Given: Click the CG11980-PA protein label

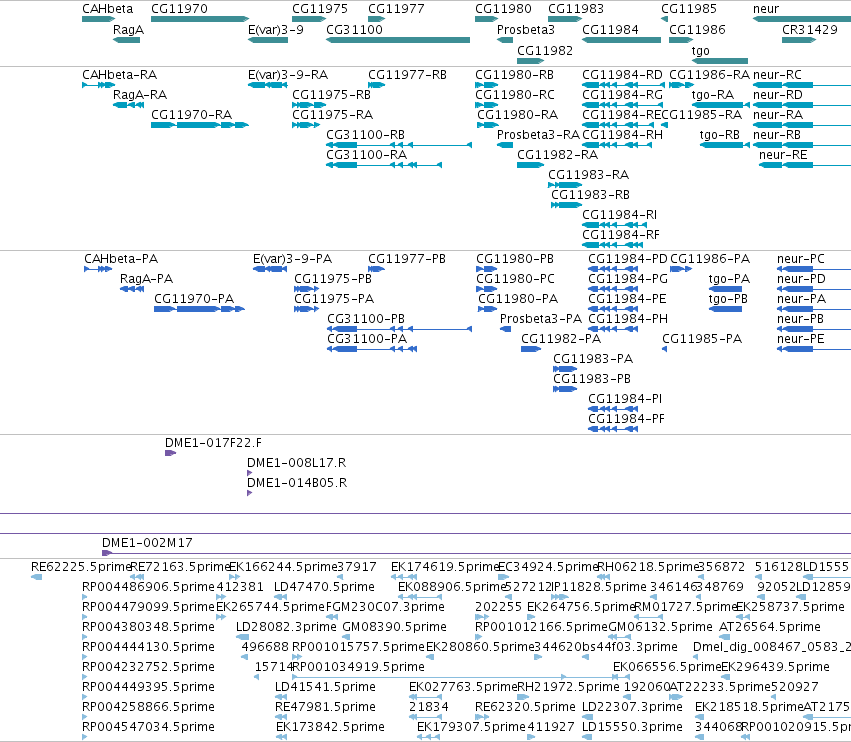Looking at the screenshot, I should 518,299.
